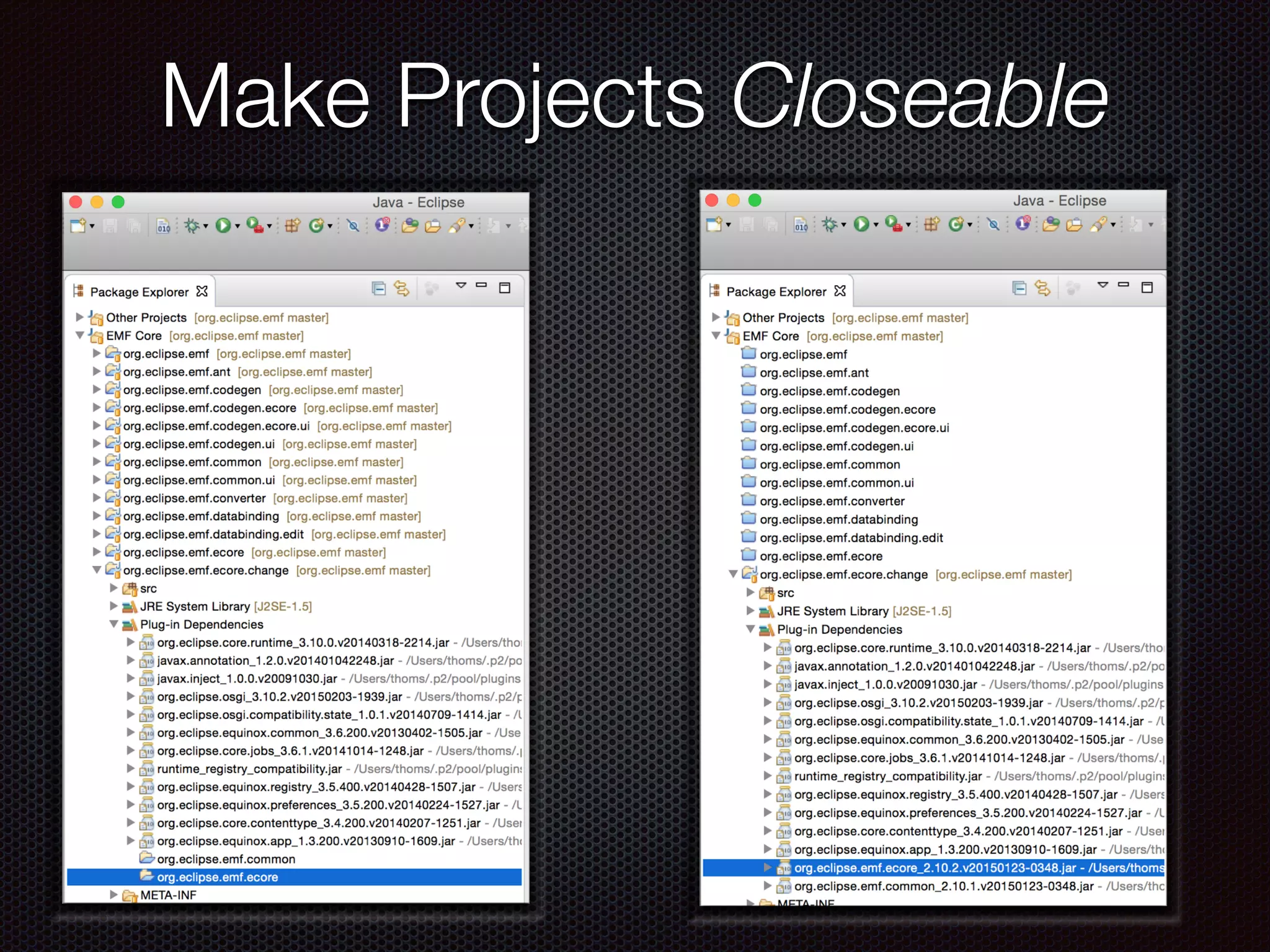This screenshot has height=952, width=1270.
Task: Select org.eclipse.emf.common_2.10.1 jar in right window
Action: pos(944,886)
